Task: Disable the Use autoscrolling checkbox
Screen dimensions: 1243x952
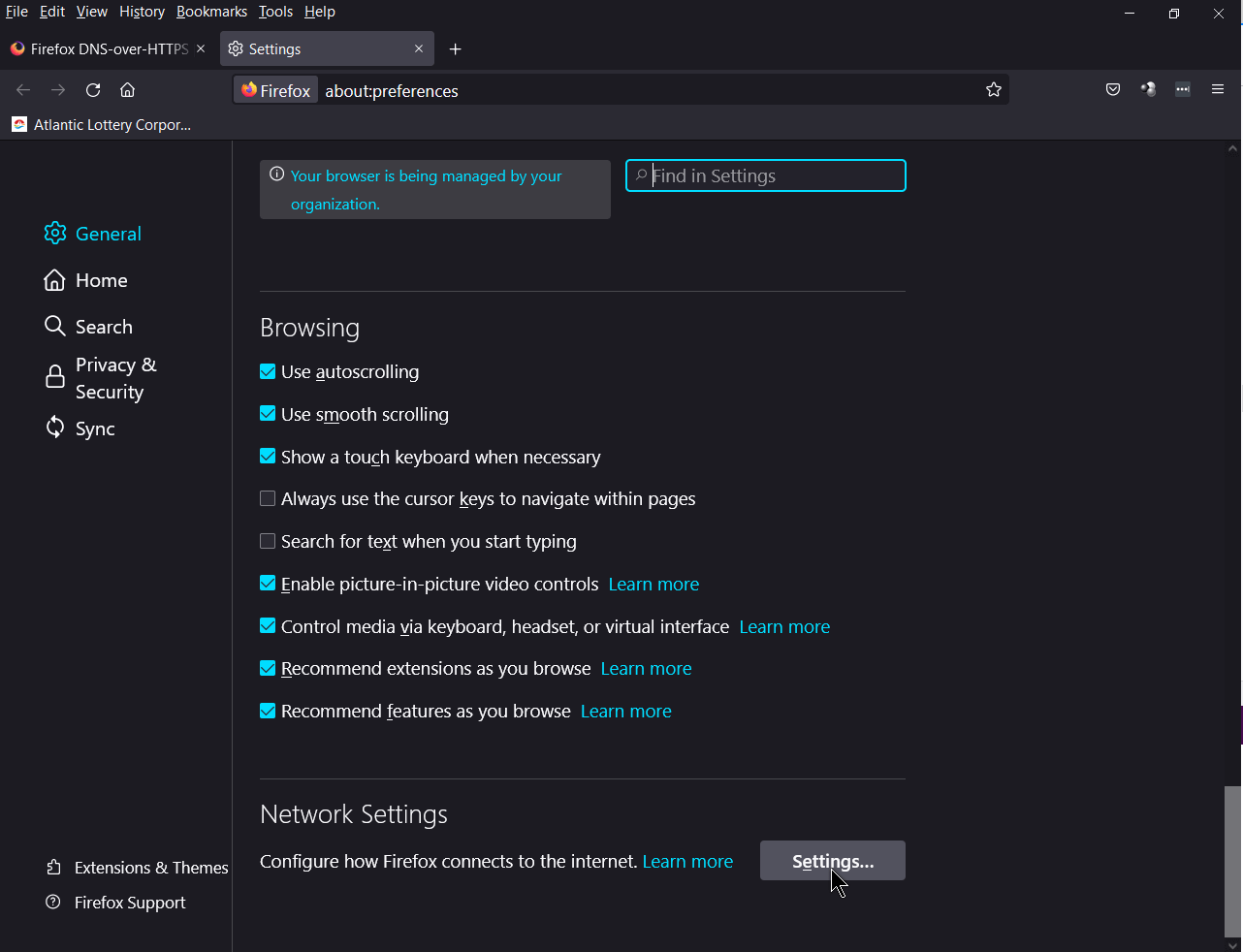Action: 268,371
